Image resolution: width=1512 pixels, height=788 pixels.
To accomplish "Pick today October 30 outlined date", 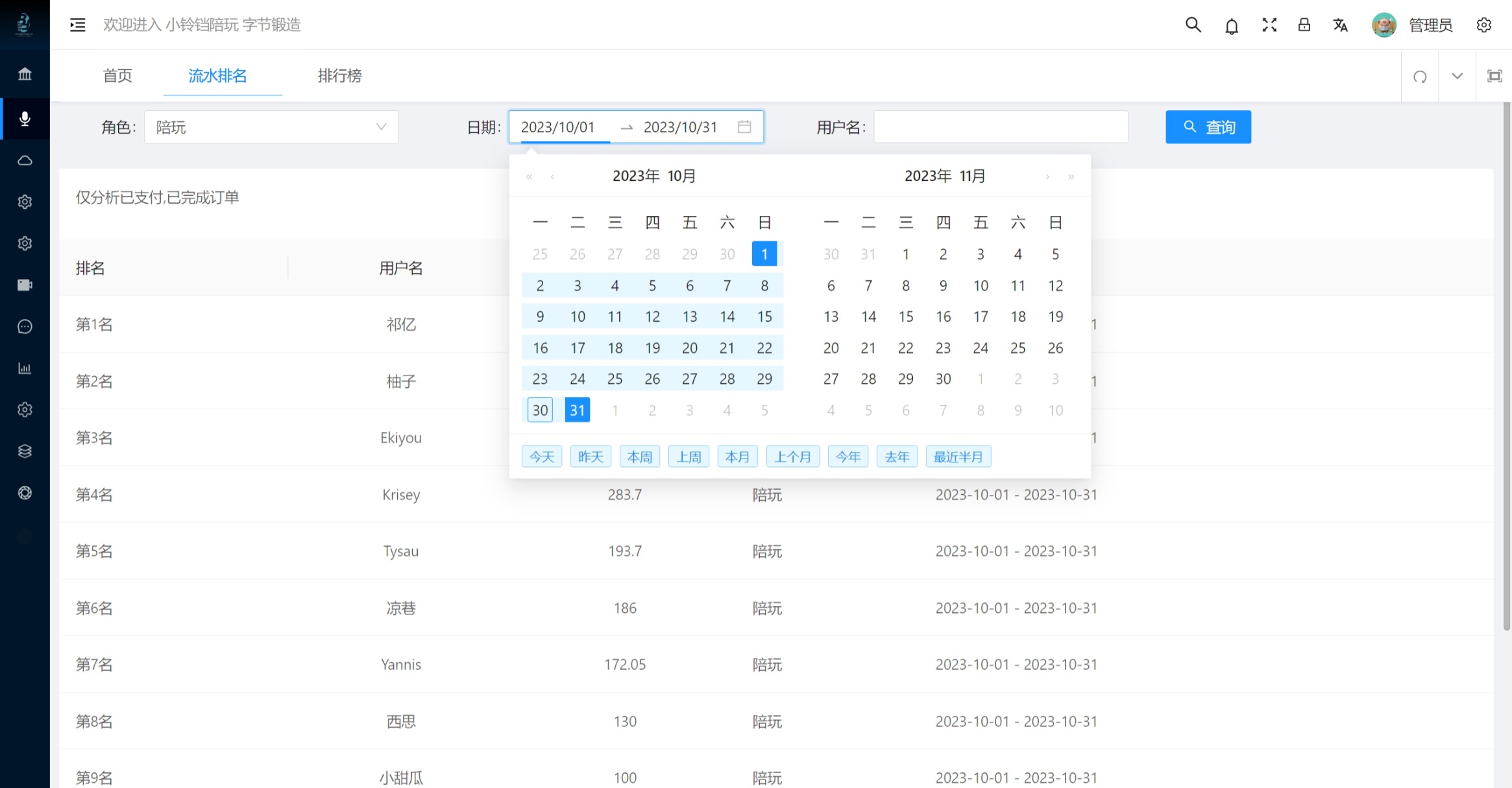I will tap(540, 410).
